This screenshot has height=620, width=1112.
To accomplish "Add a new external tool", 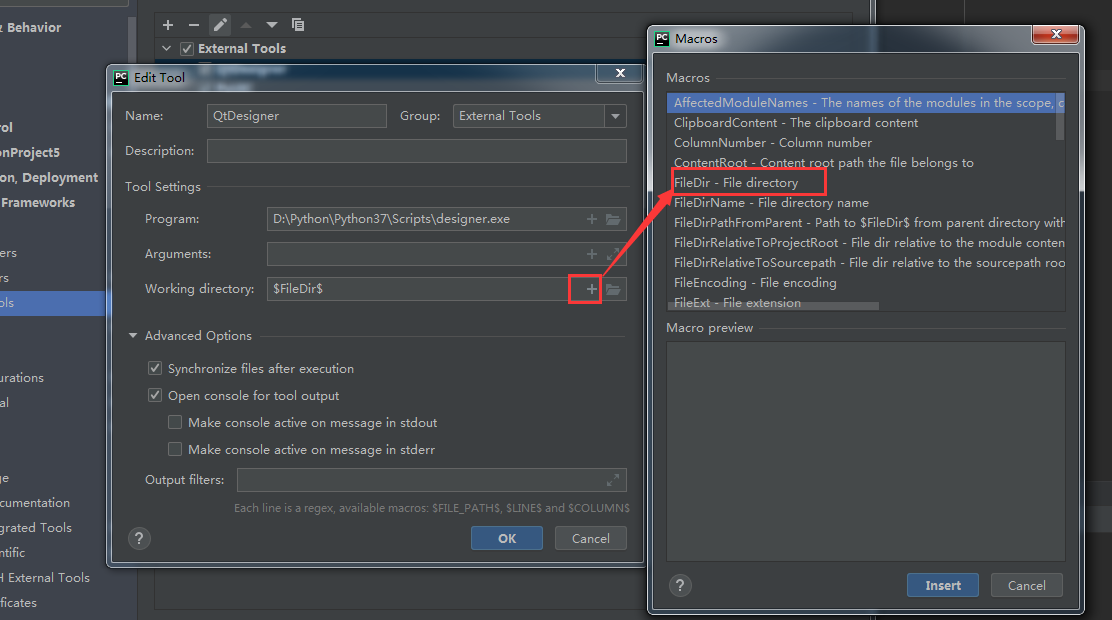I will pyautogui.click(x=168, y=25).
